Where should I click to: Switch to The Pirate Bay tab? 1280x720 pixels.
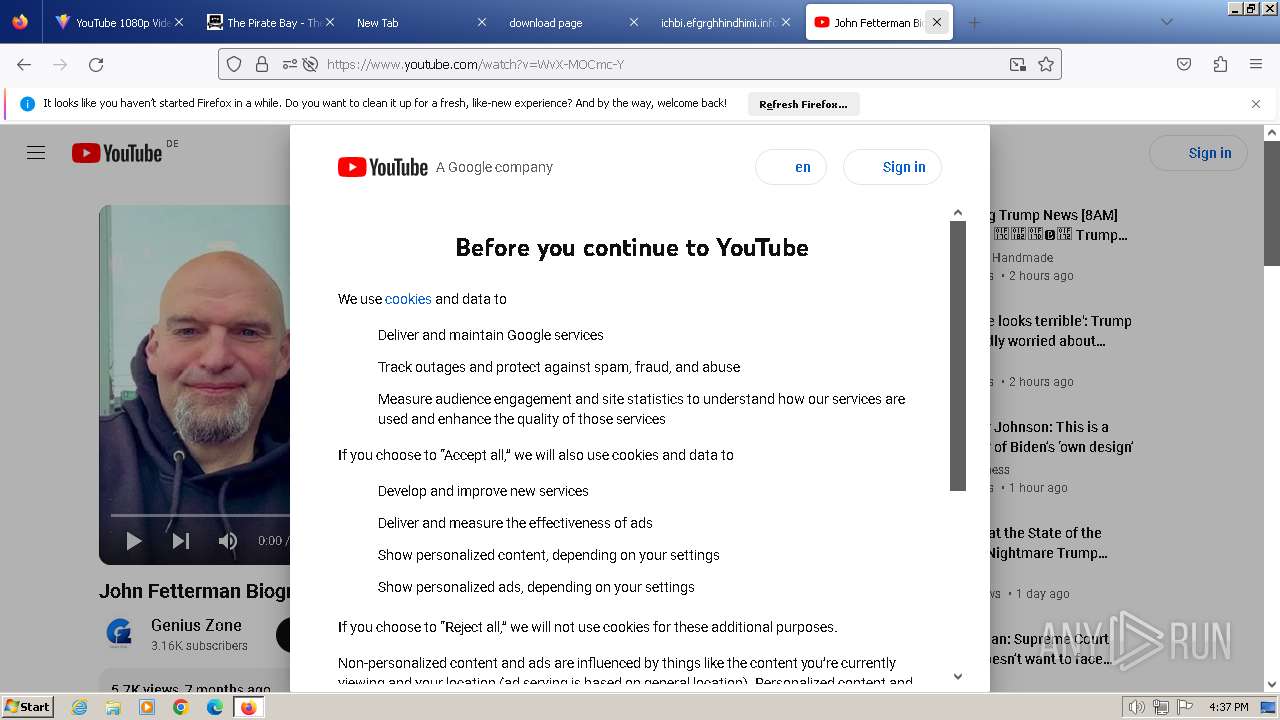click(x=270, y=22)
